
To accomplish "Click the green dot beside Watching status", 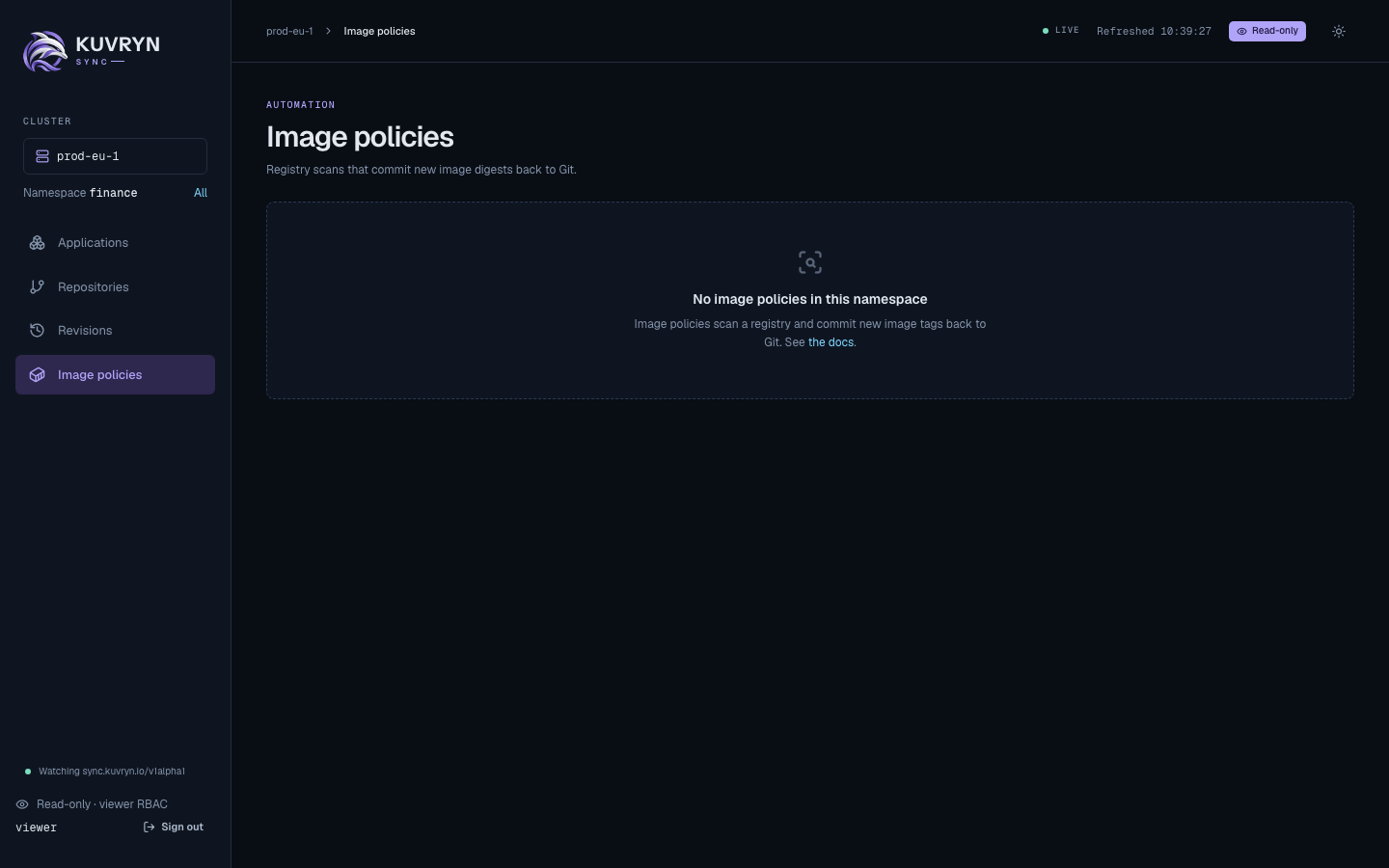I will [x=28, y=772].
